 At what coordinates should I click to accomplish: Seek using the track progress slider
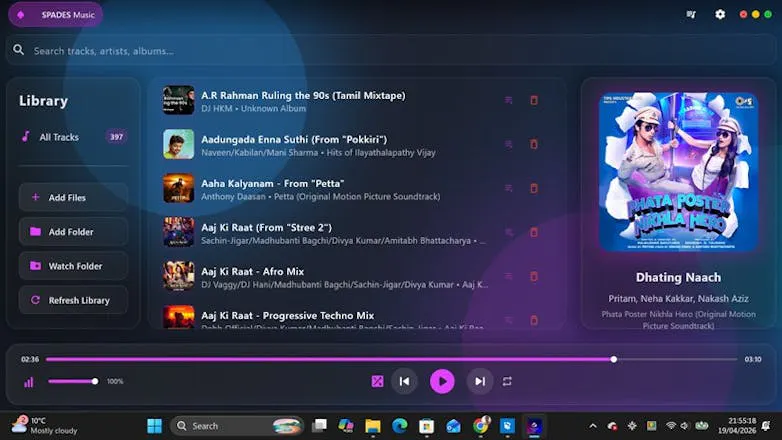click(x=391, y=359)
